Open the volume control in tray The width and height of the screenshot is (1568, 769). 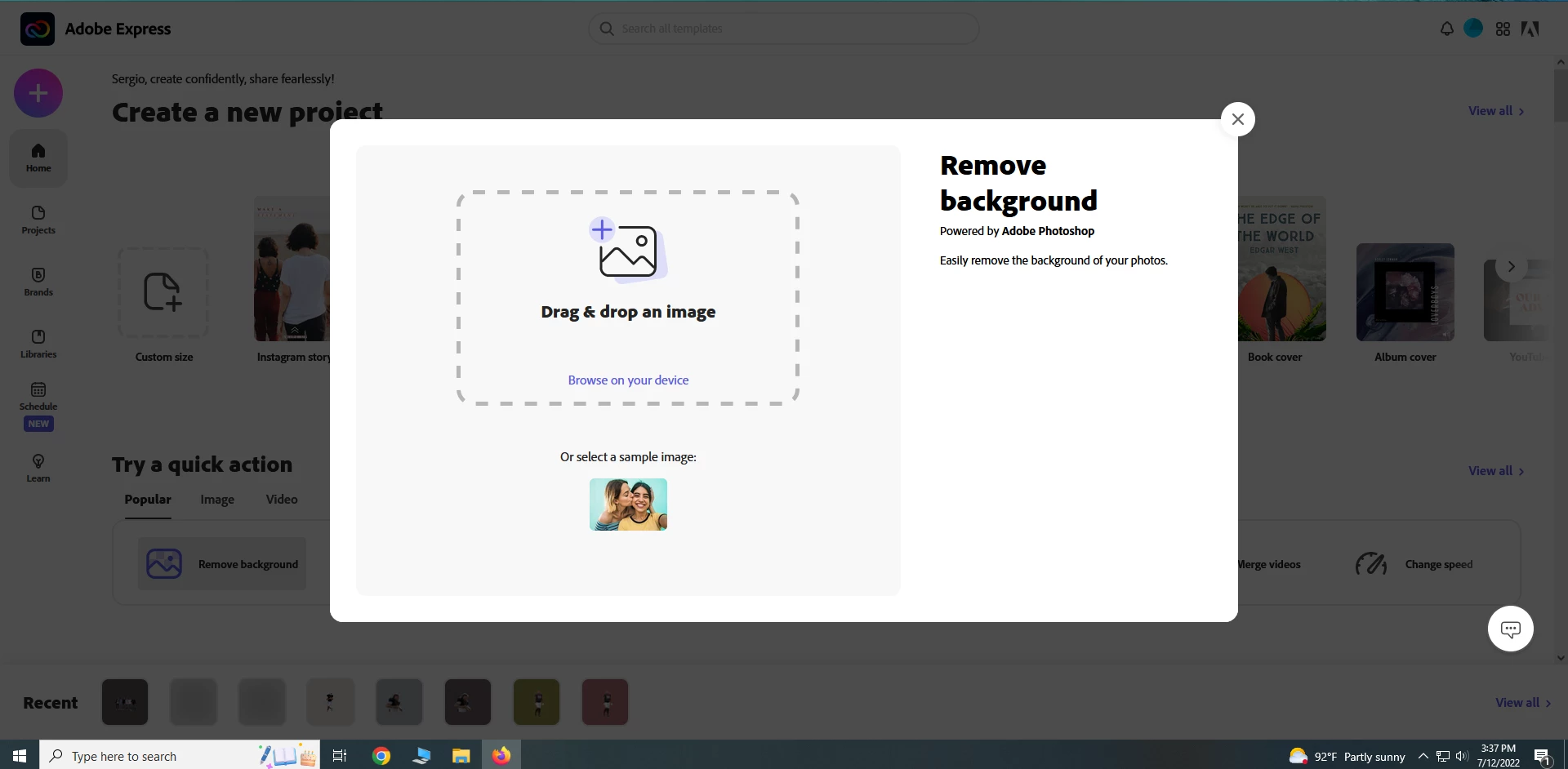[x=1462, y=756]
